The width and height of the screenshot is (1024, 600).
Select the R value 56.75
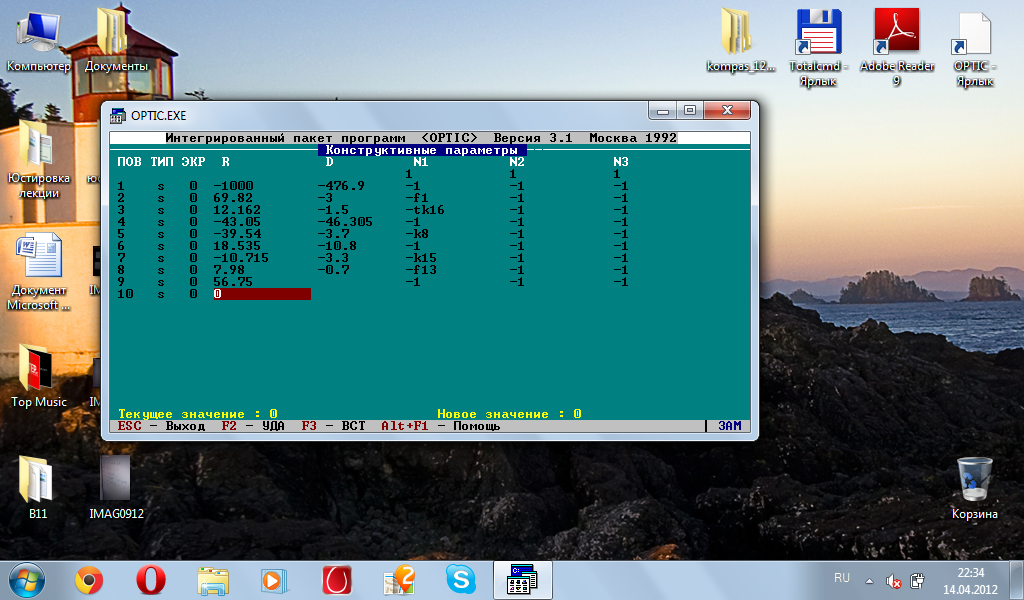(233, 282)
